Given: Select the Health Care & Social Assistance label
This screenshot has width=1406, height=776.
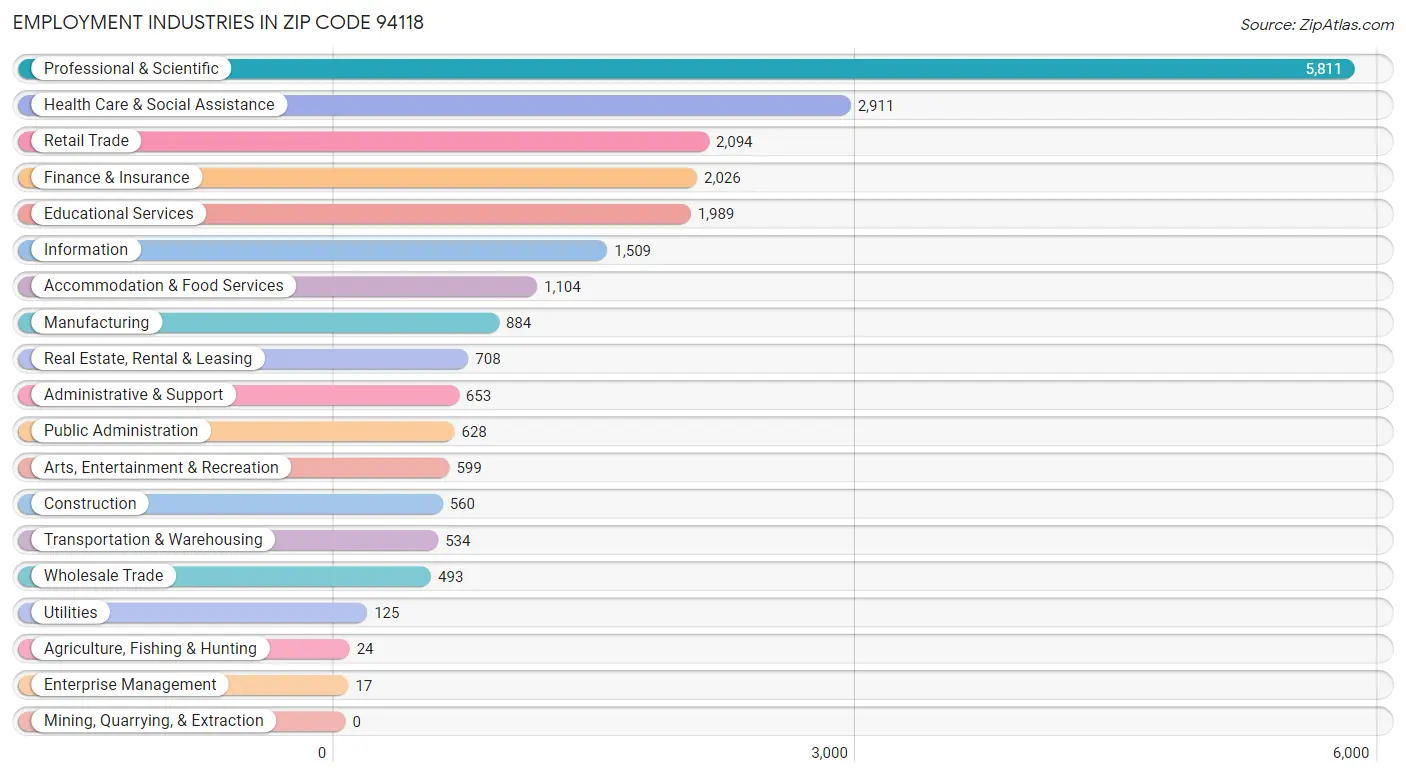Looking at the screenshot, I should point(159,105).
